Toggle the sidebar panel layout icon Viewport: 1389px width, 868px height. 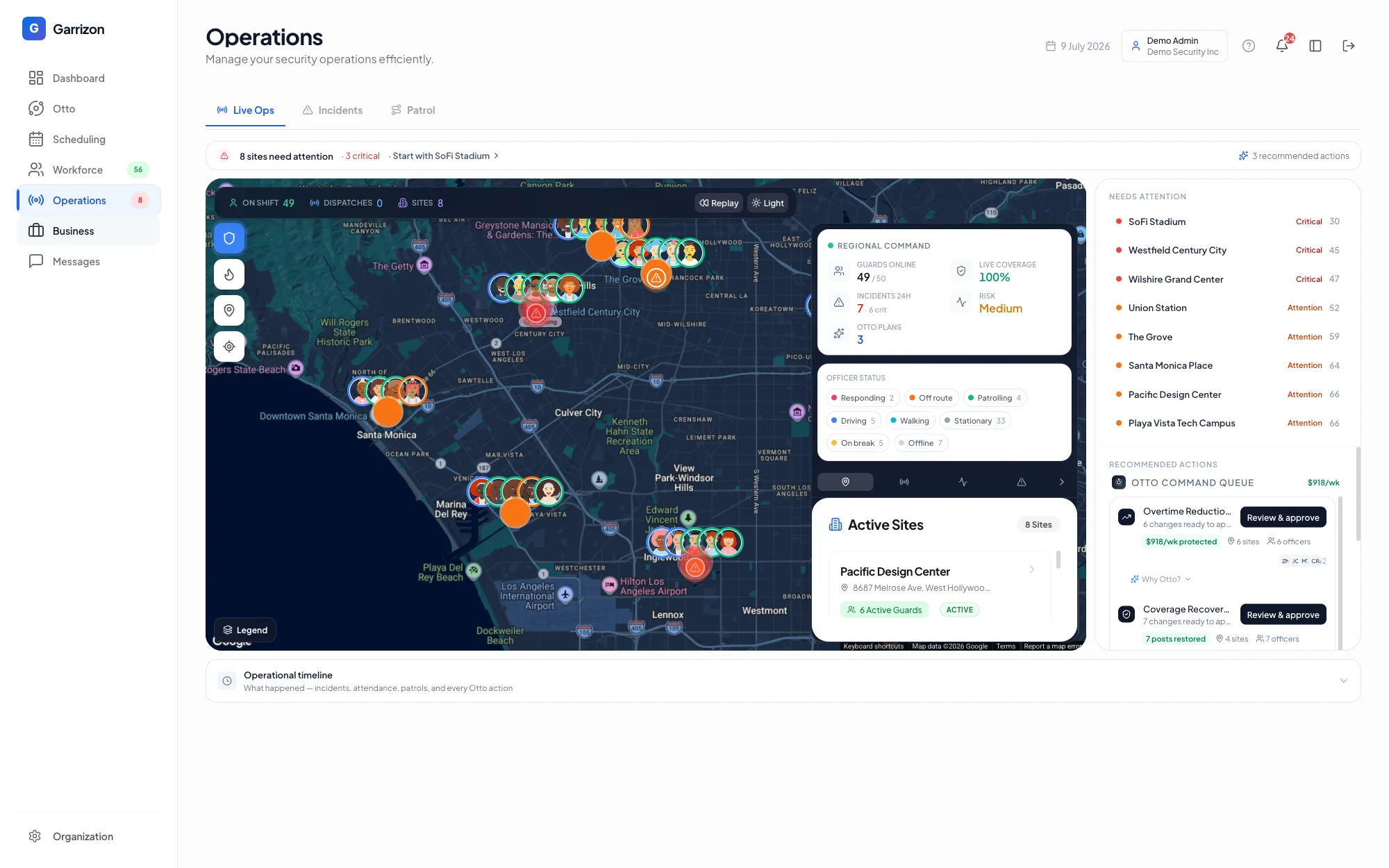pos(1315,46)
